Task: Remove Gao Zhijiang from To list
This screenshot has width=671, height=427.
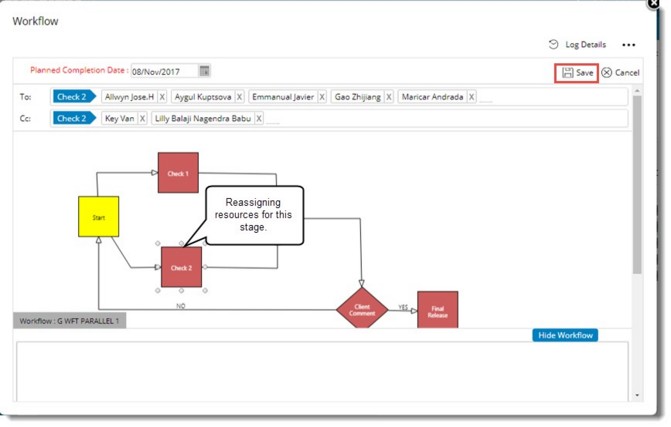Action: click(x=389, y=97)
